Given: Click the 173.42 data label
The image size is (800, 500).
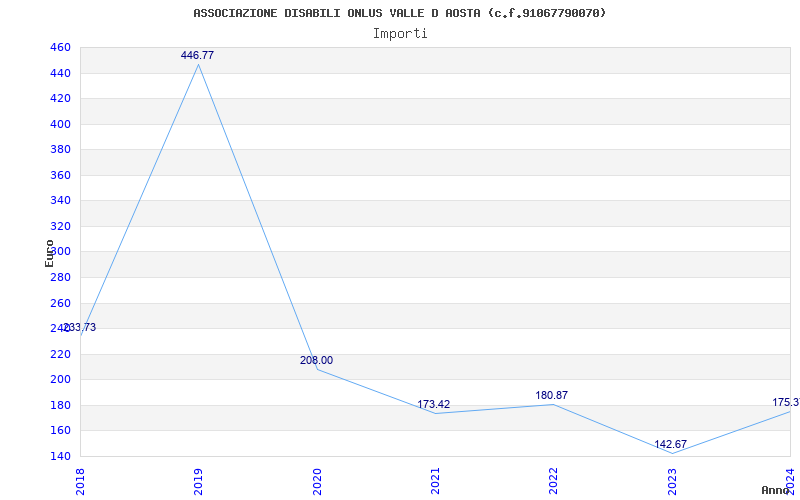Looking at the screenshot, I should point(434,404).
